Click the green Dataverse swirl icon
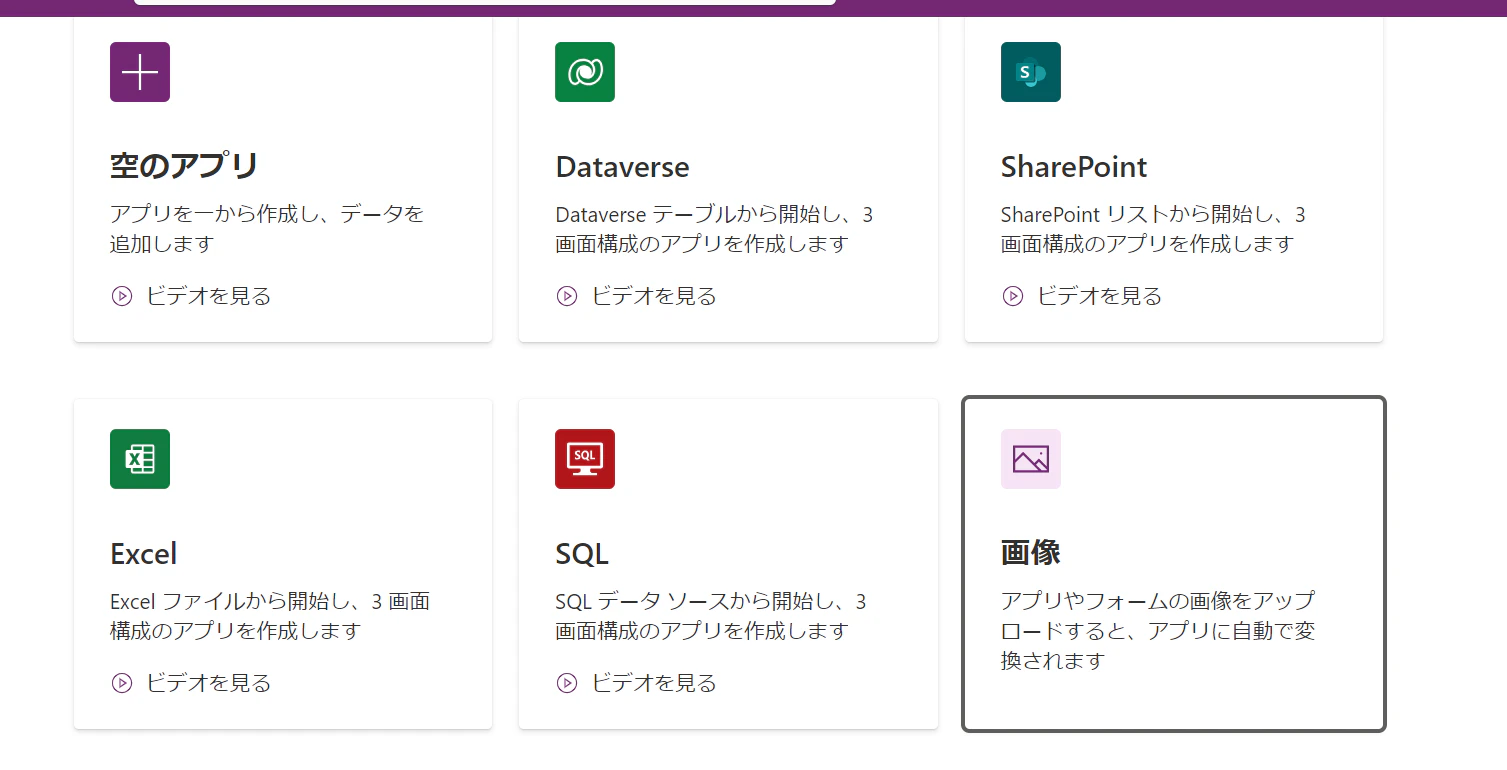The image size is (1507, 770). pyautogui.click(x=585, y=72)
